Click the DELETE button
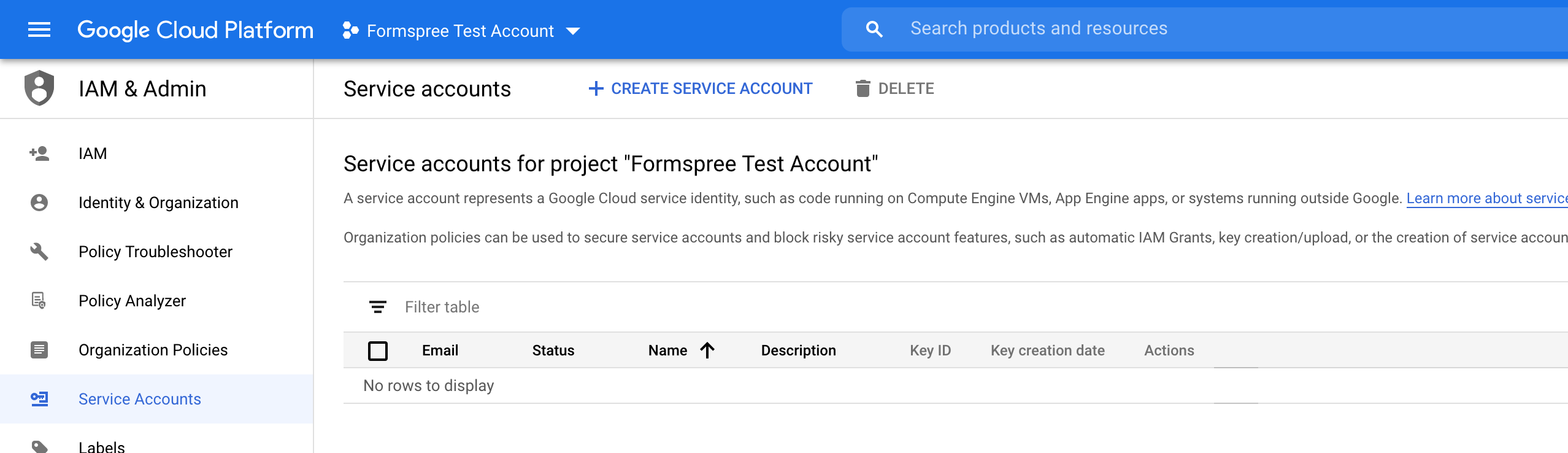Image resolution: width=1568 pixels, height=453 pixels. (895, 89)
